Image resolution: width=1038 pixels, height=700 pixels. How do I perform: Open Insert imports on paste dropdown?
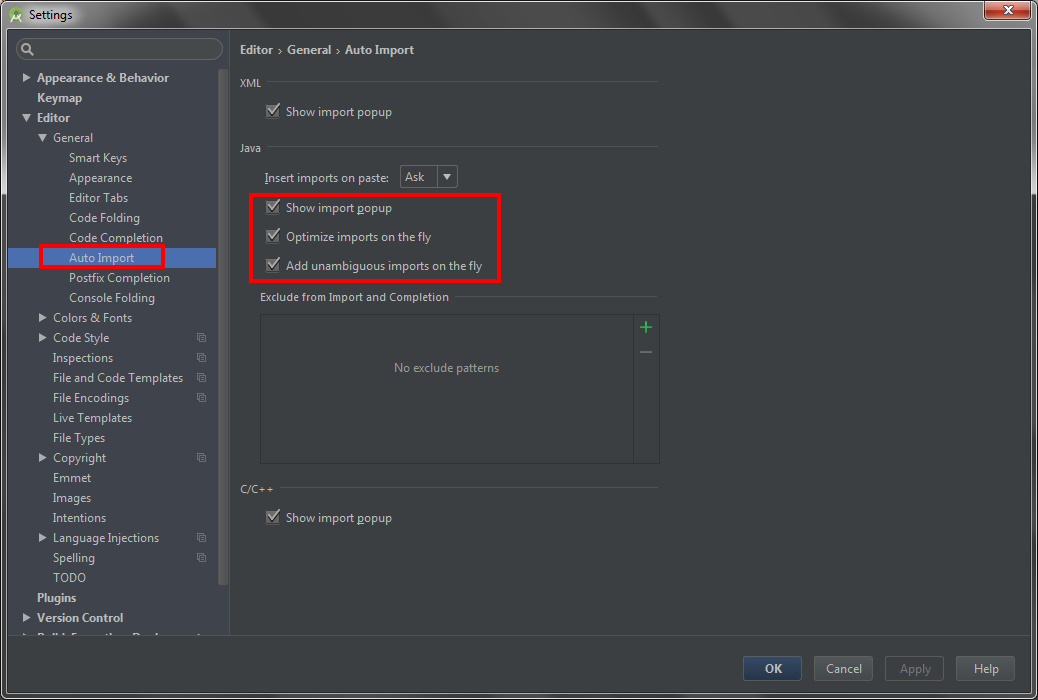click(428, 177)
